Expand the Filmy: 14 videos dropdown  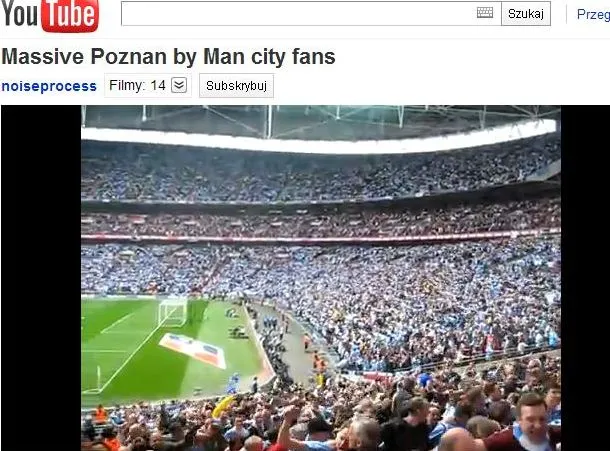point(148,85)
